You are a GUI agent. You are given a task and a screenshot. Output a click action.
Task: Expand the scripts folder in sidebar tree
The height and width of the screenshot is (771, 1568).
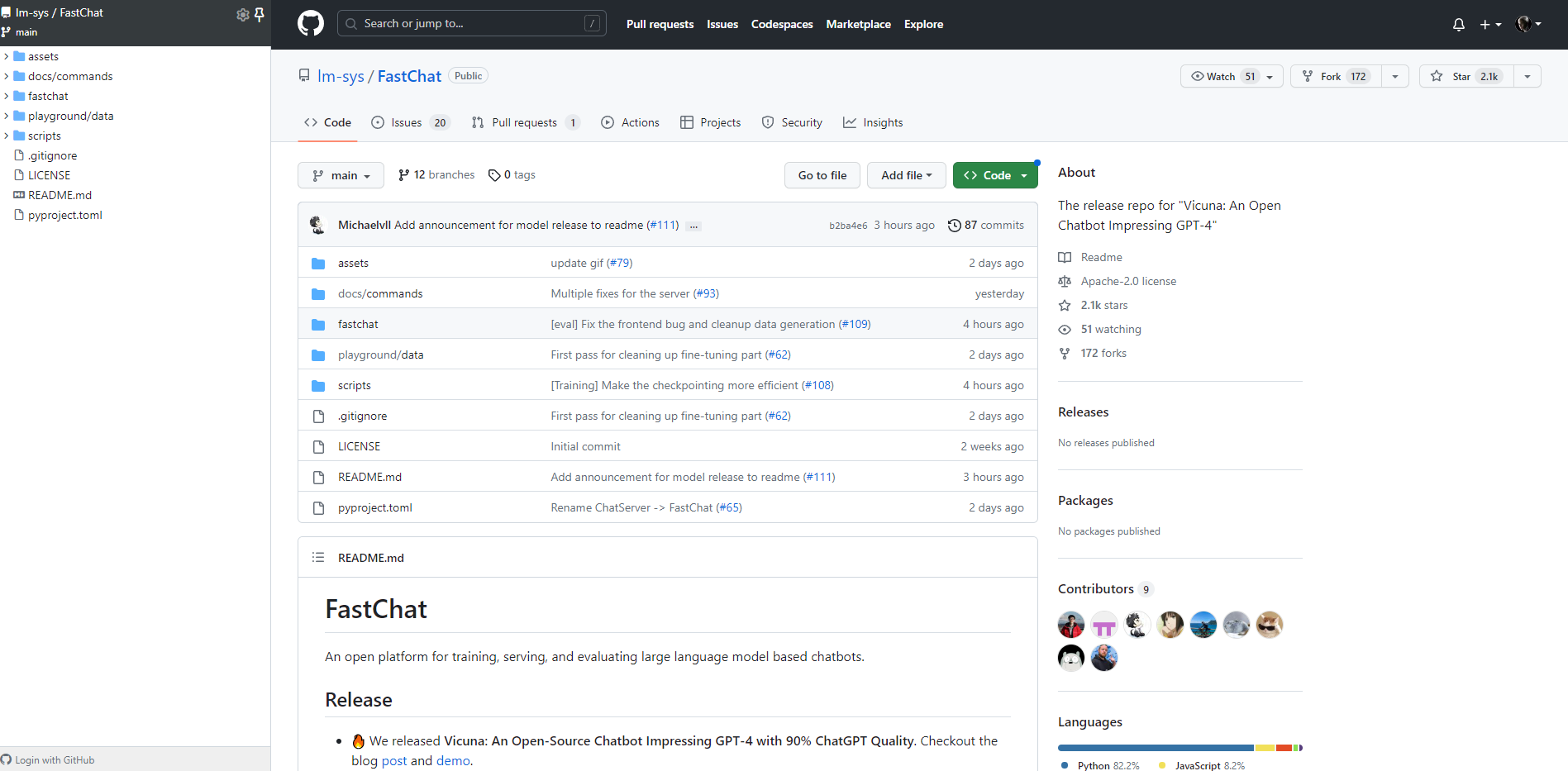6,136
